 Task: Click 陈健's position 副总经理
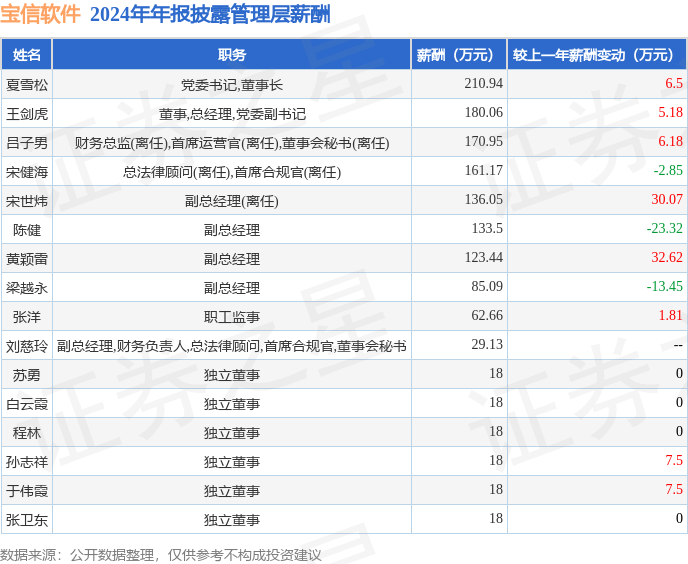(232, 230)
